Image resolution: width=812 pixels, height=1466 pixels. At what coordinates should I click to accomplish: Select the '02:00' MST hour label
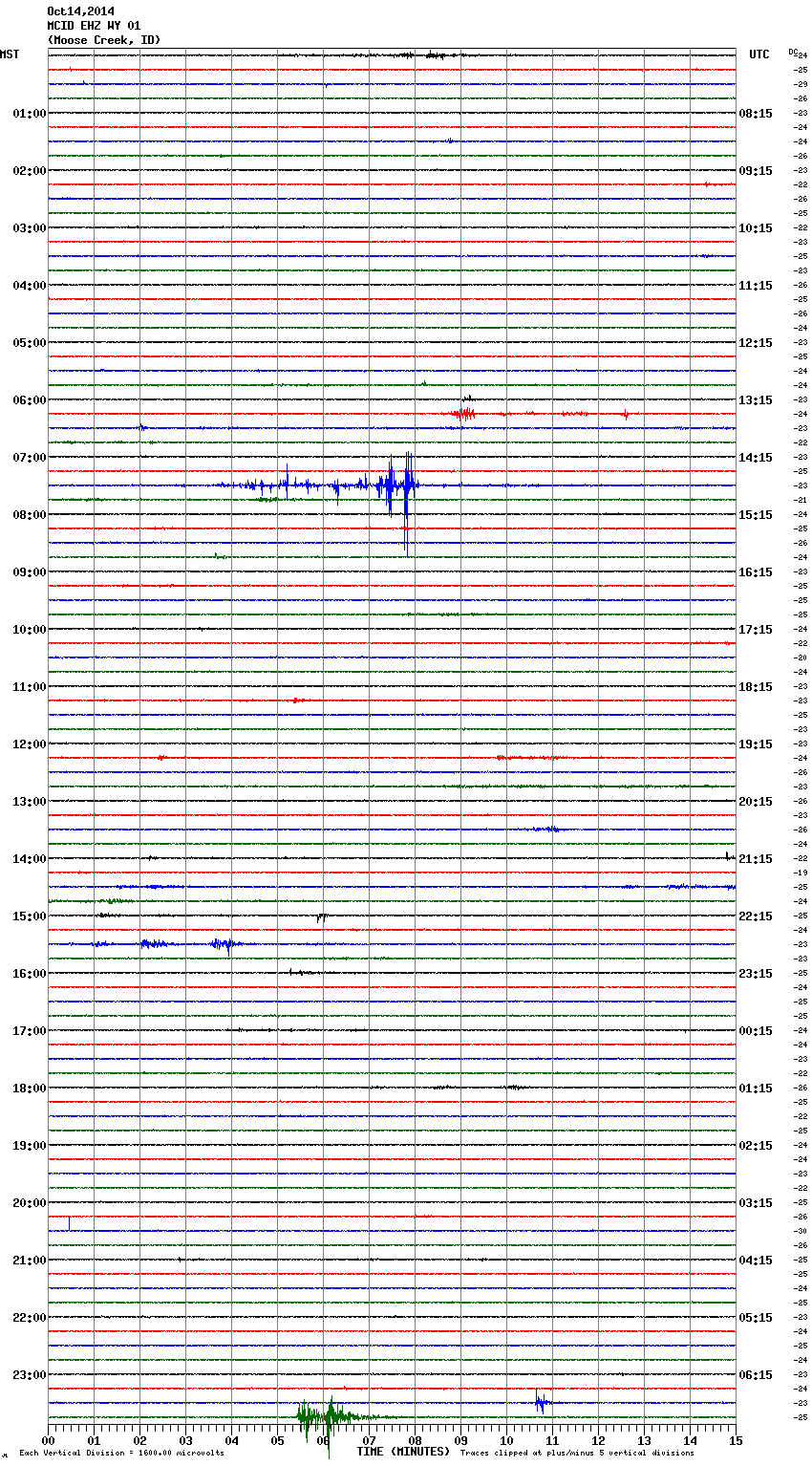(x=29, y=171)
